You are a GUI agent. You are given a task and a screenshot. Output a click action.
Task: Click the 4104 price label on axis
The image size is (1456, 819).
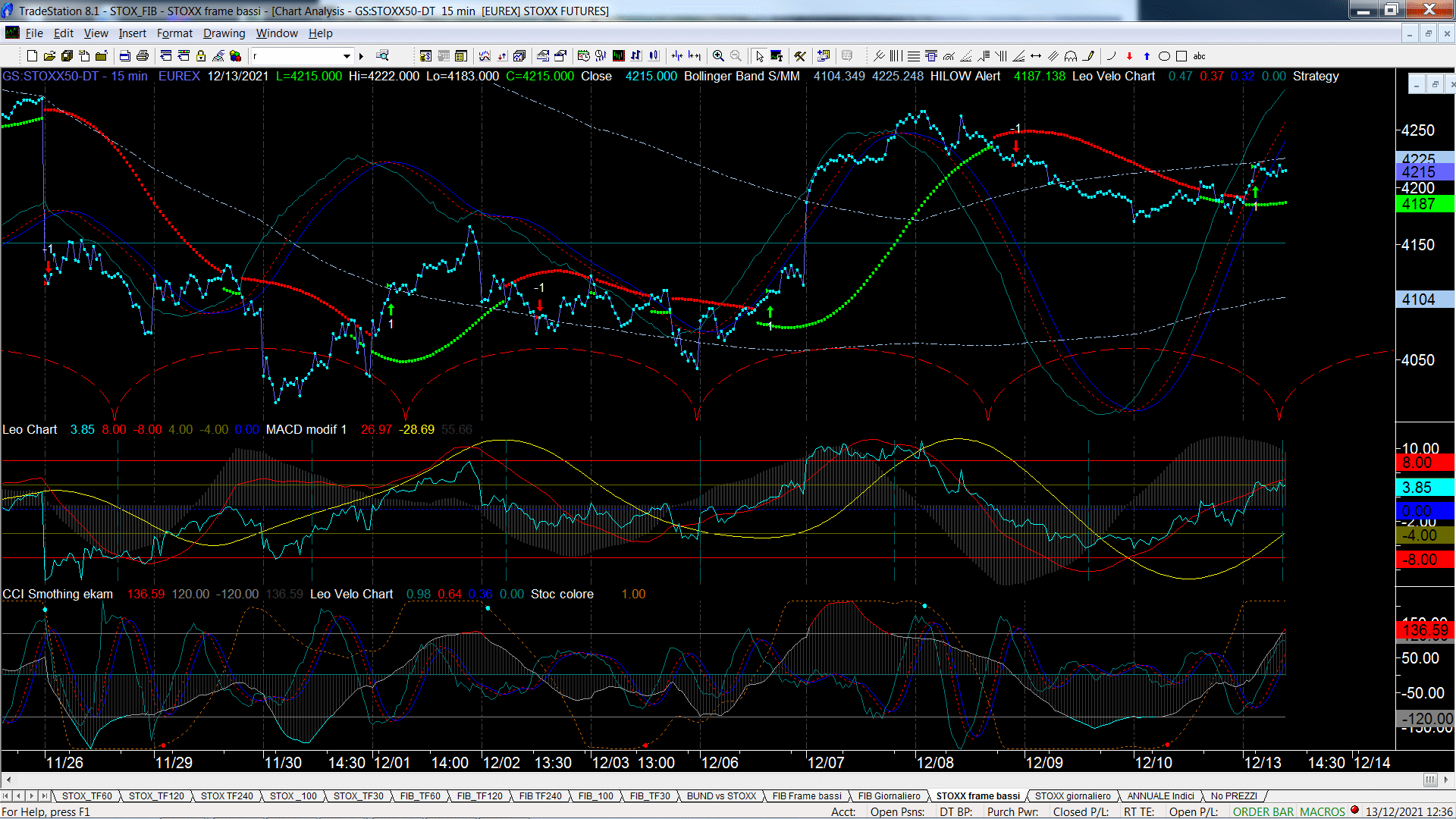click(x=1424, y=300)
